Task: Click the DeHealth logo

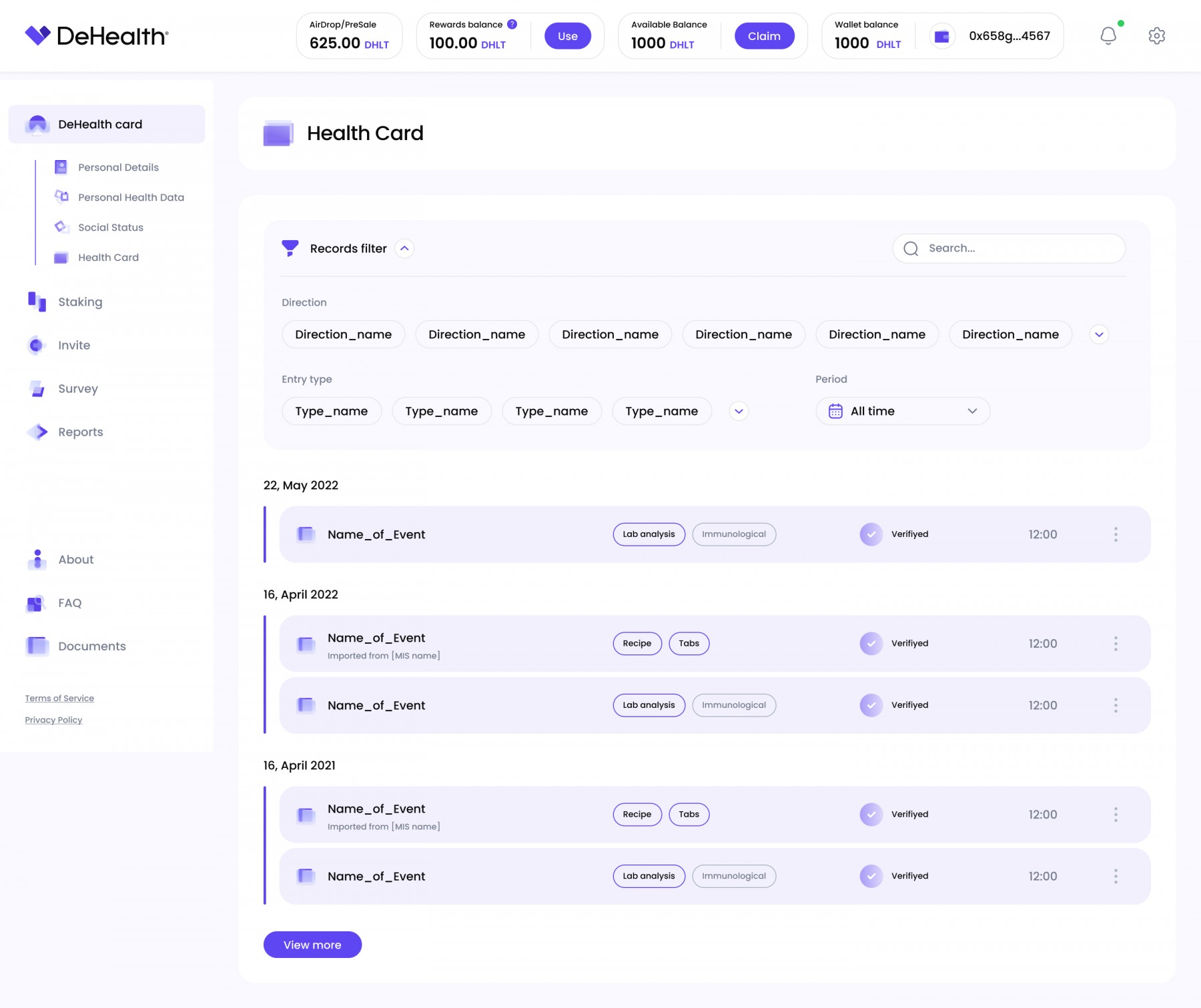Action: point(97,36)
